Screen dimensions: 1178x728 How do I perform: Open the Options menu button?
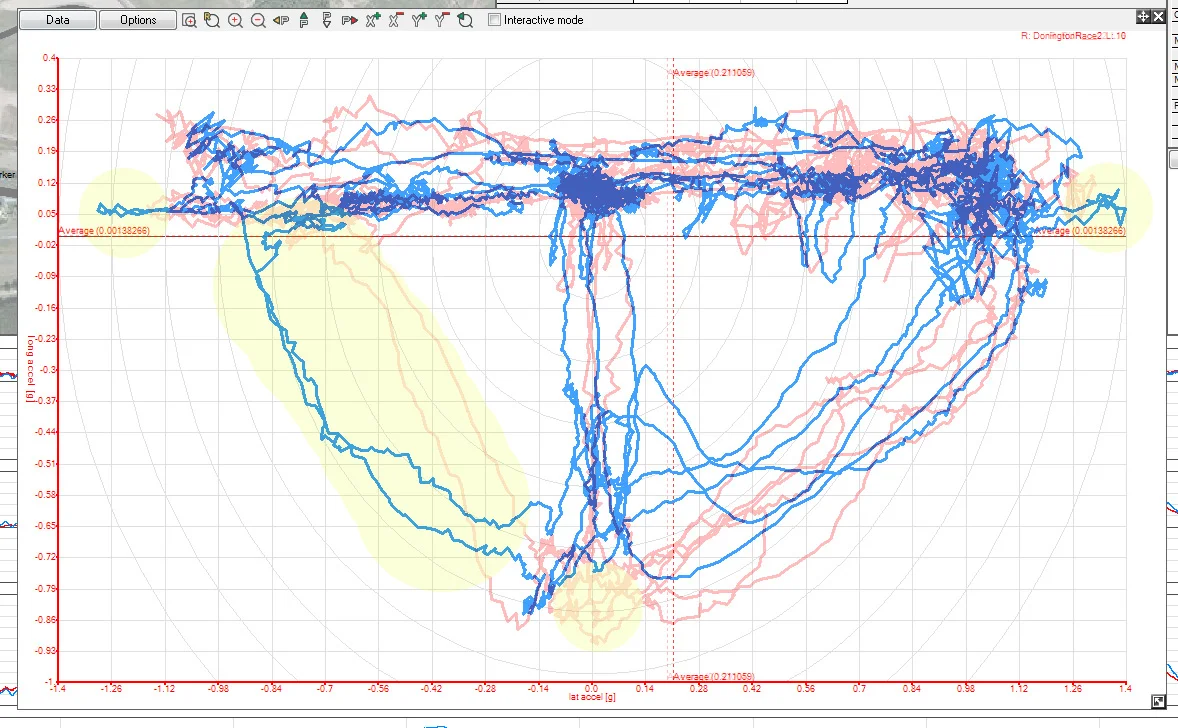138,20
